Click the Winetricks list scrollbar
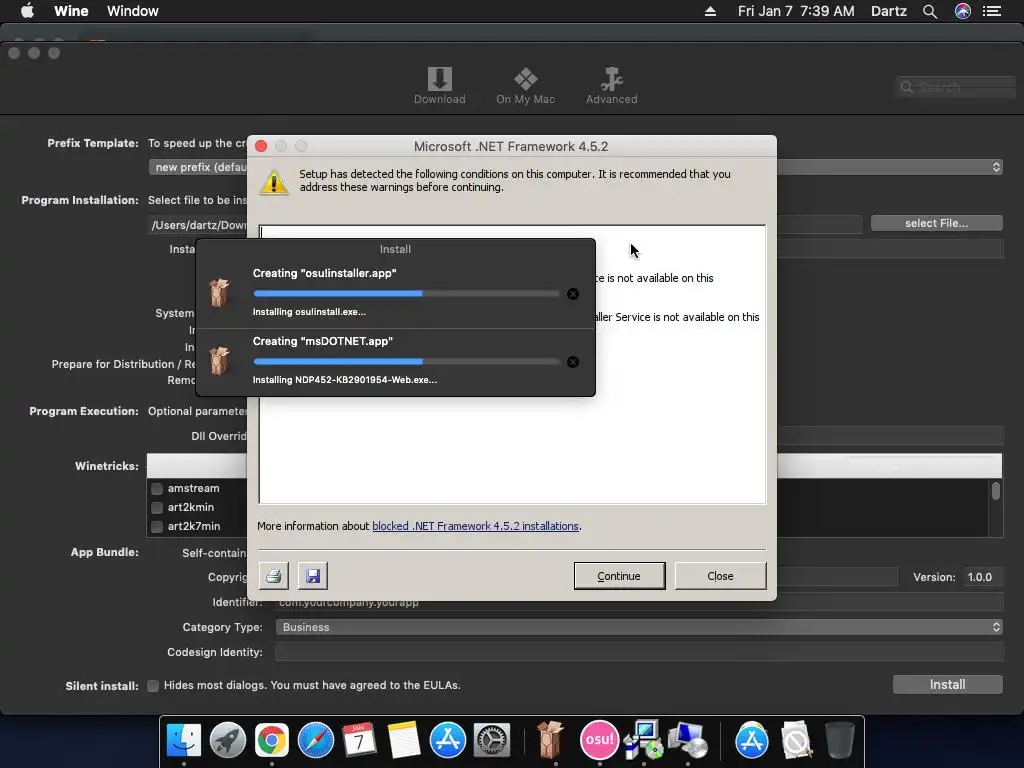This screenshot has width=1024, height=768. pyautogui.click(x=996, y=490)
